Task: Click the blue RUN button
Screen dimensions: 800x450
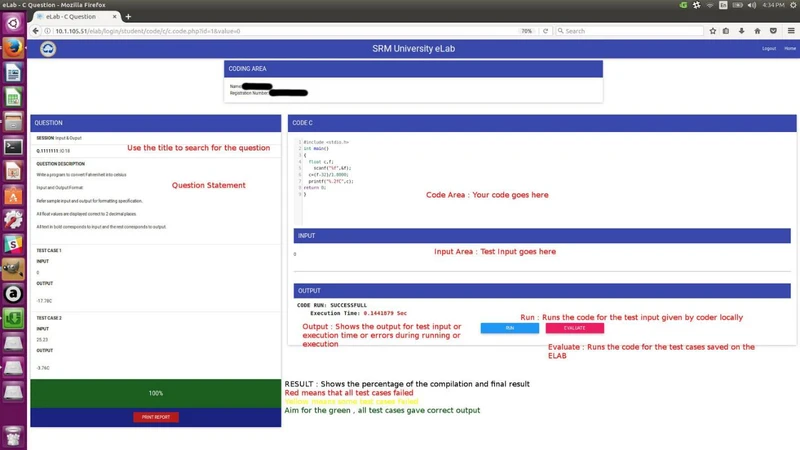Action: (509, 328)
